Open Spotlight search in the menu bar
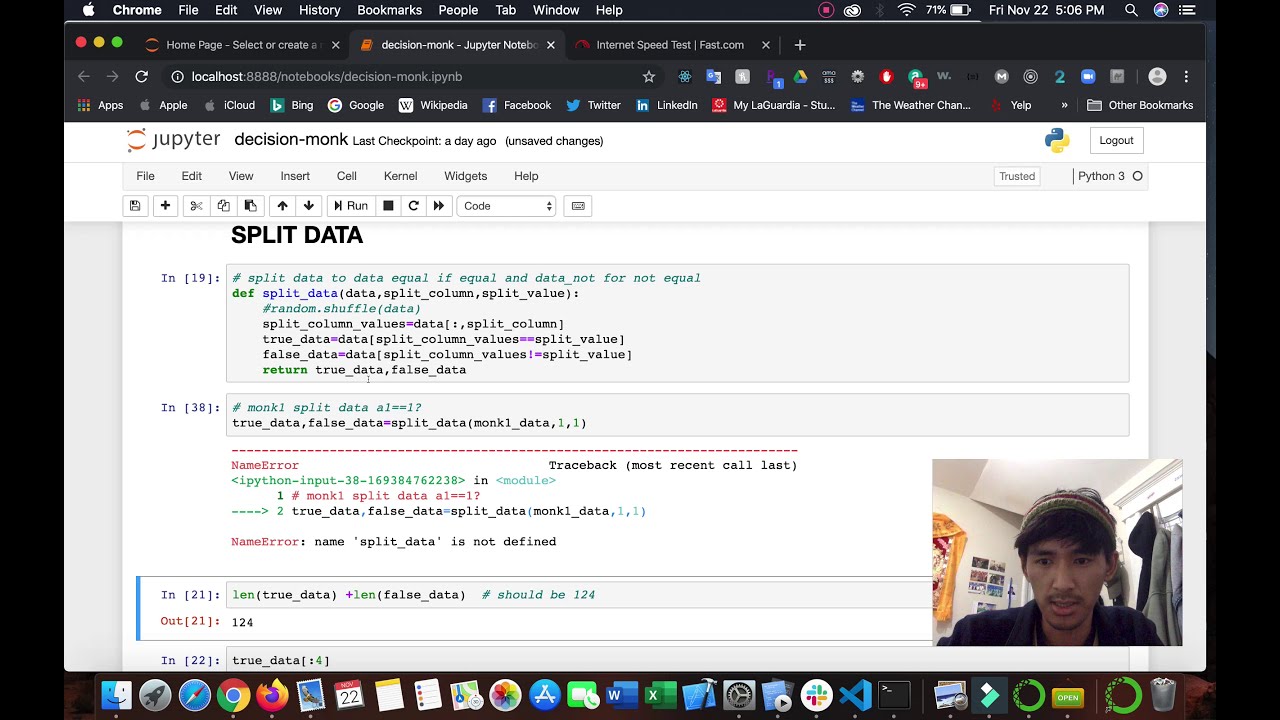Screen dimensions: 1280x720 1131,10
